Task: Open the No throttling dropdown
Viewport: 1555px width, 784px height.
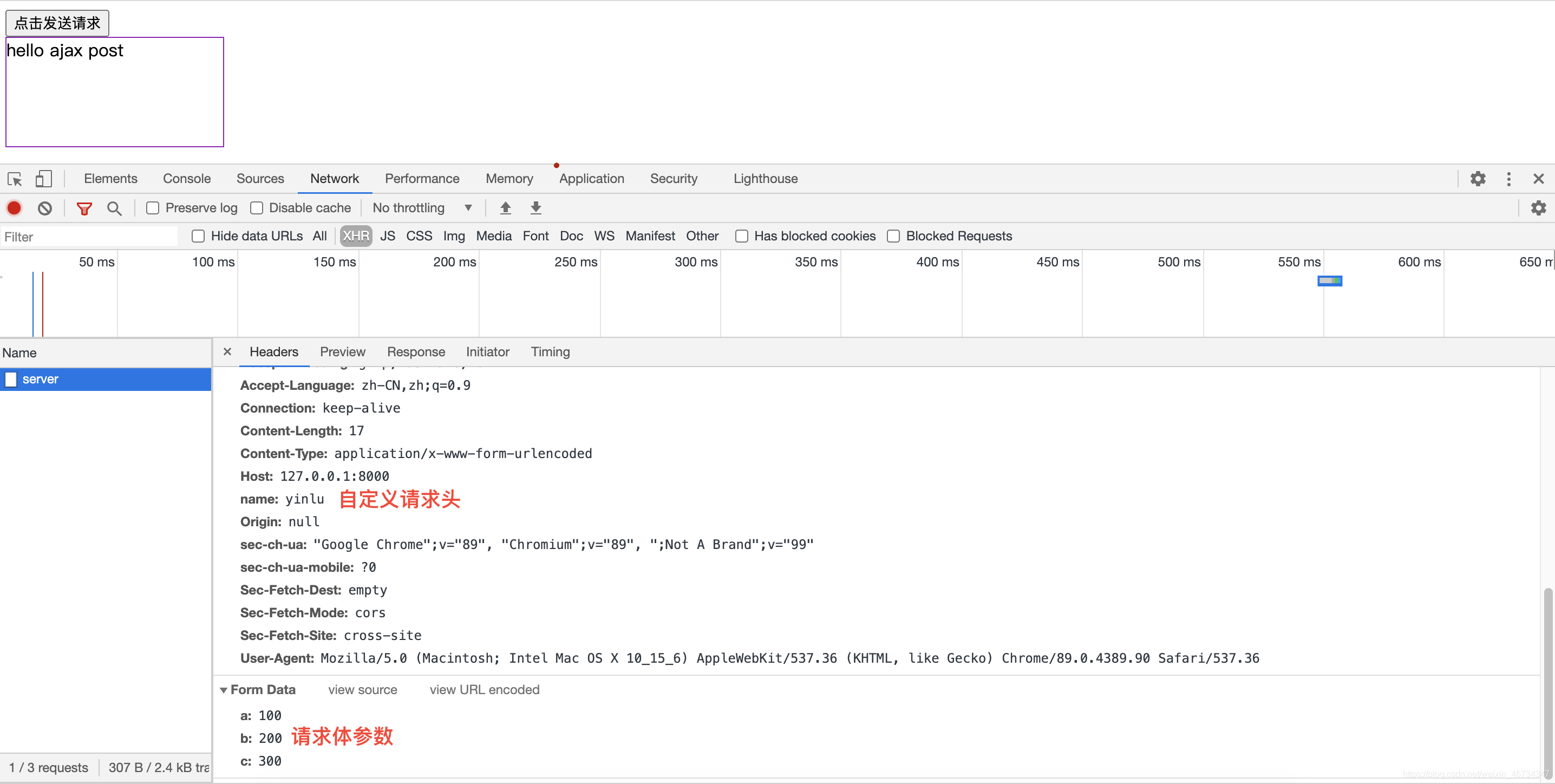Action: [x=422, y=208]
